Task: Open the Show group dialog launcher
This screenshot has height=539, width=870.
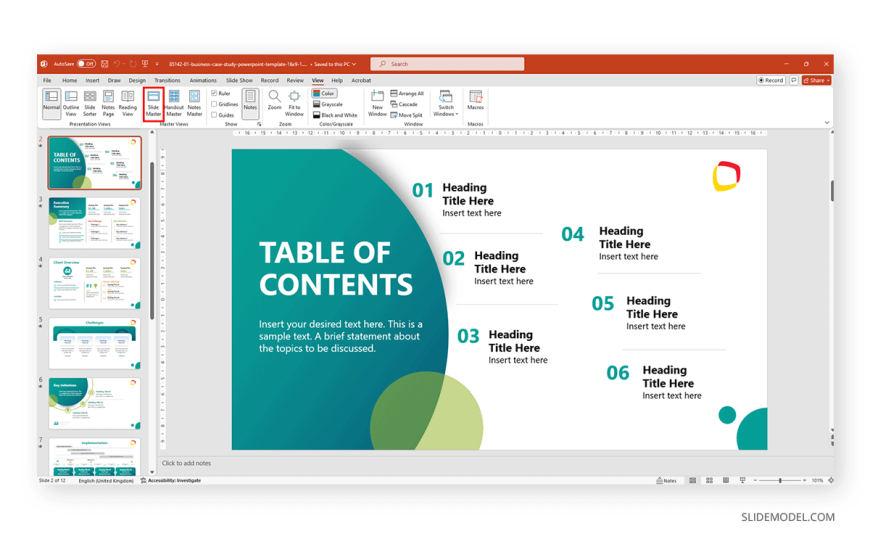Action: point(259,124)
